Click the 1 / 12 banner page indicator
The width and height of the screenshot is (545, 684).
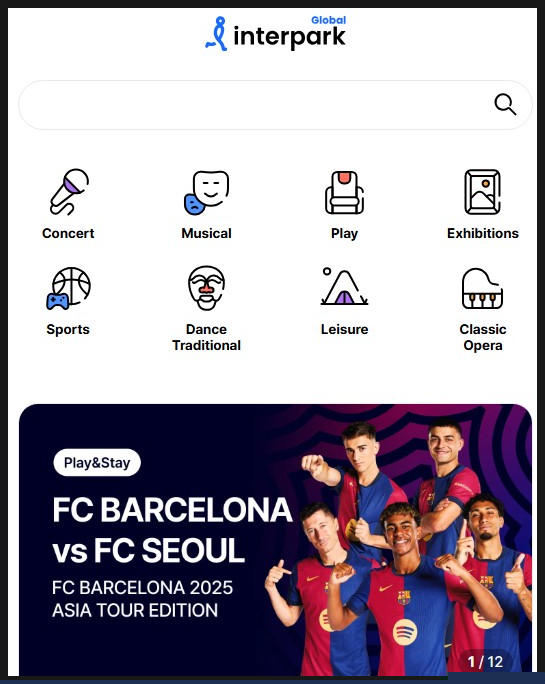pyautogui.click(x=485, y=662)
